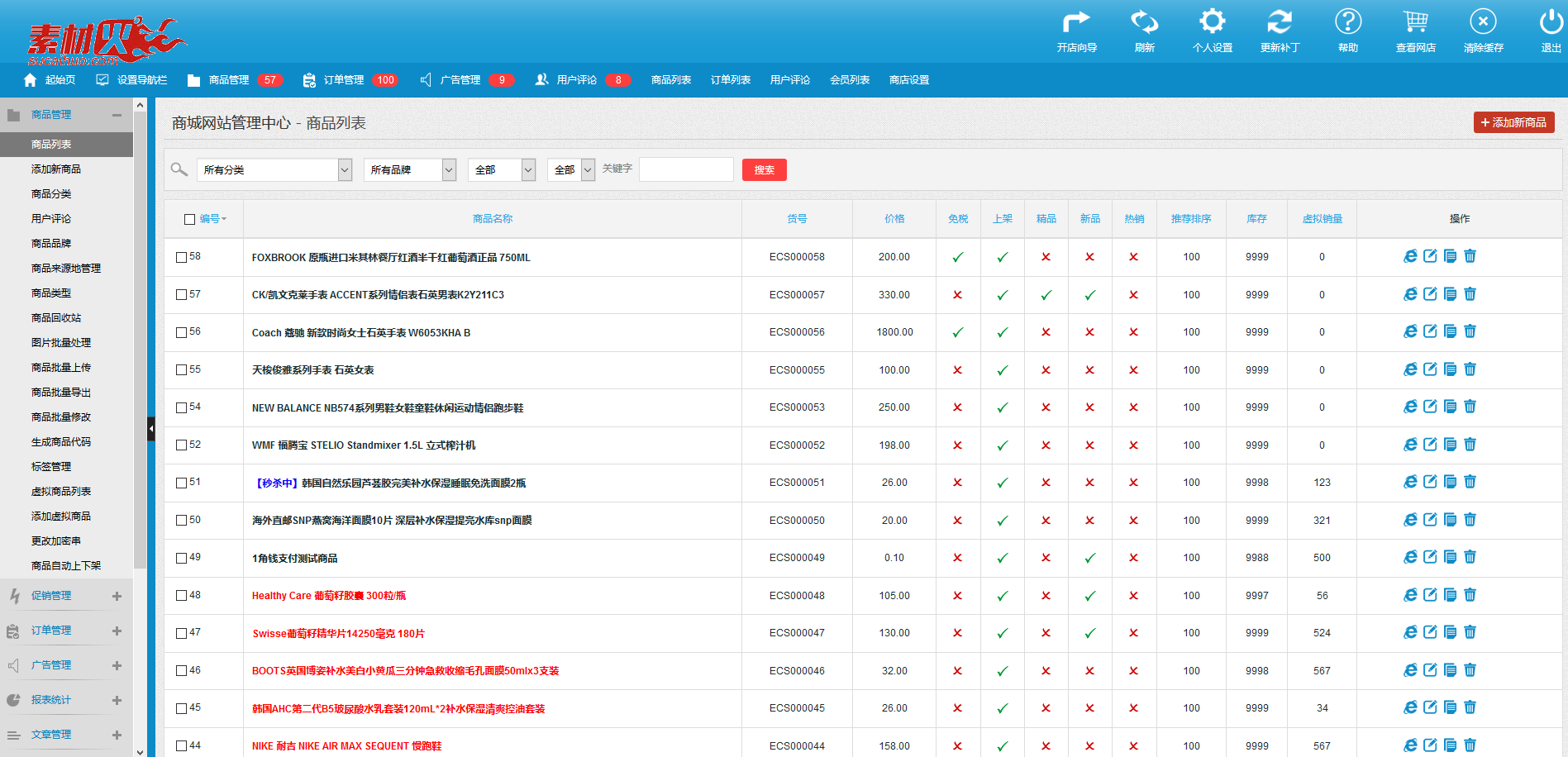Open 商店设置 in top navigation
Screen dimensions: 1568x757
[x=909, y=80]
